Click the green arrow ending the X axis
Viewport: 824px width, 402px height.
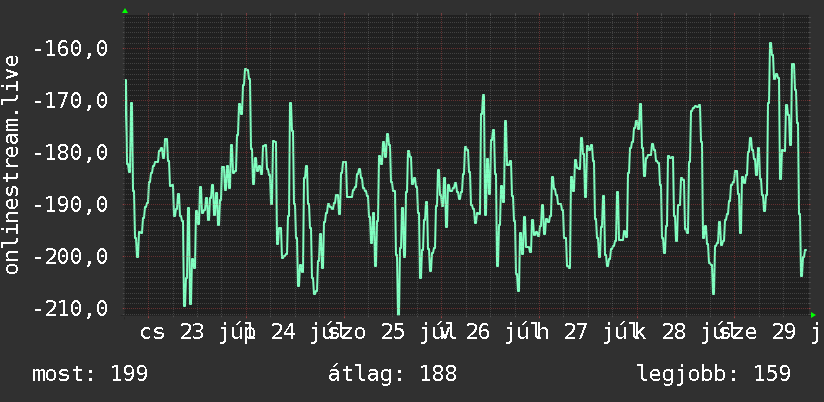point(813,315)
